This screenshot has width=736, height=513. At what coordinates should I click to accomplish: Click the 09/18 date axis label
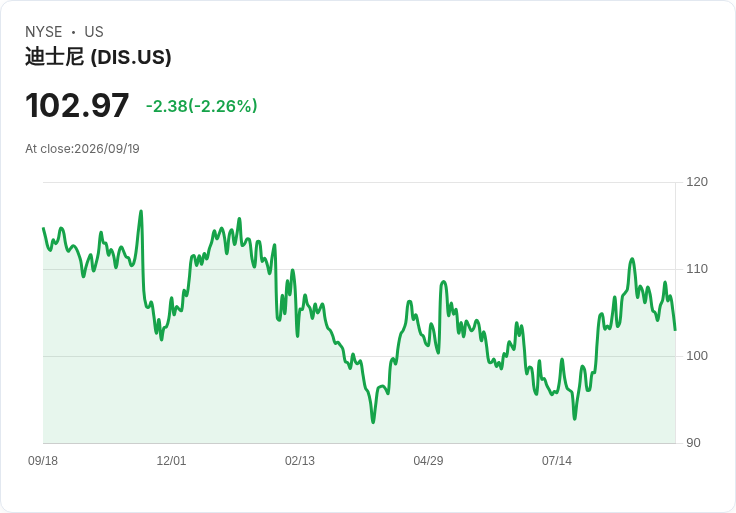(x=43, y=461)
